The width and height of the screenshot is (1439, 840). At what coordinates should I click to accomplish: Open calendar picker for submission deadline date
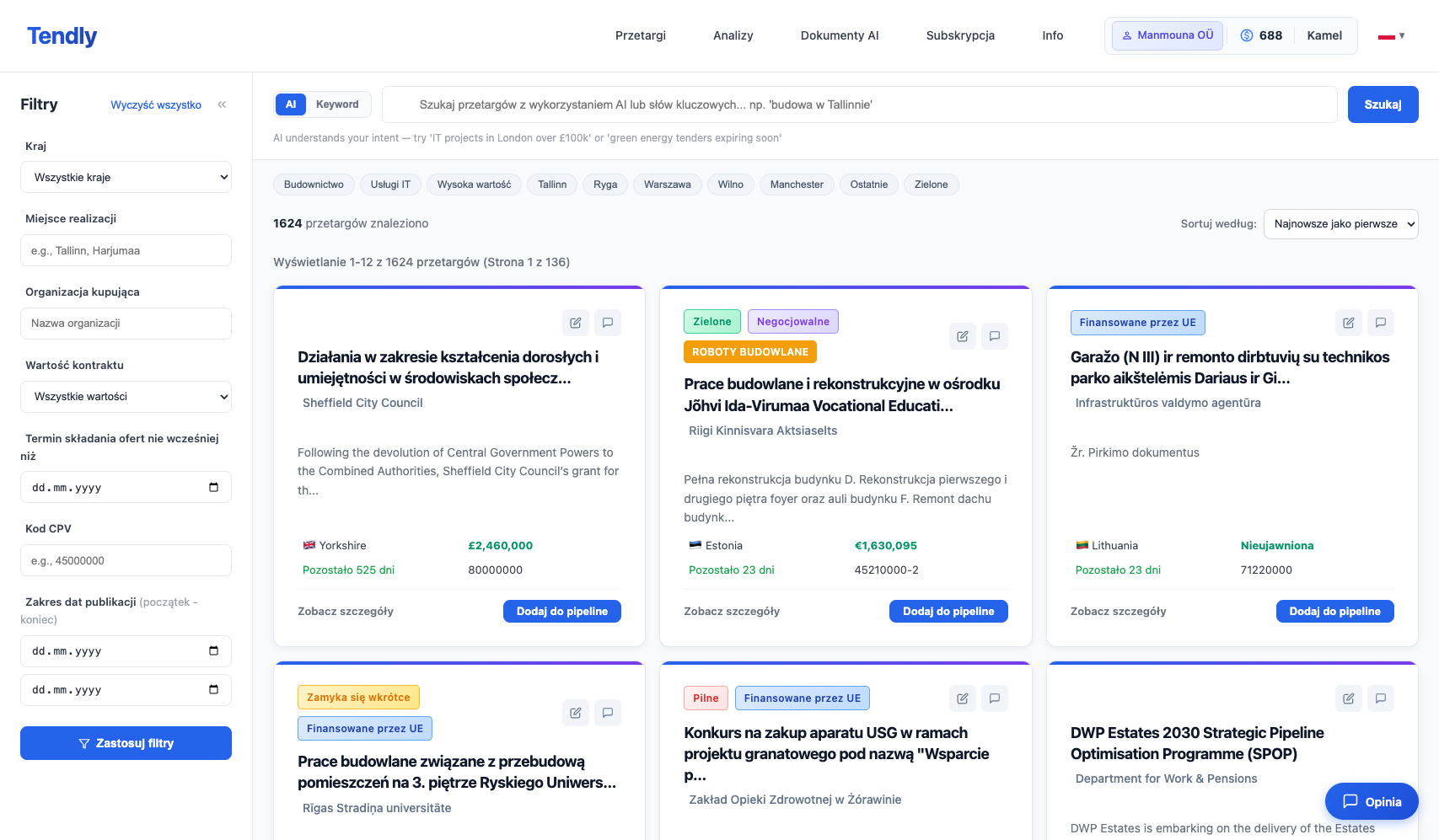213,487
